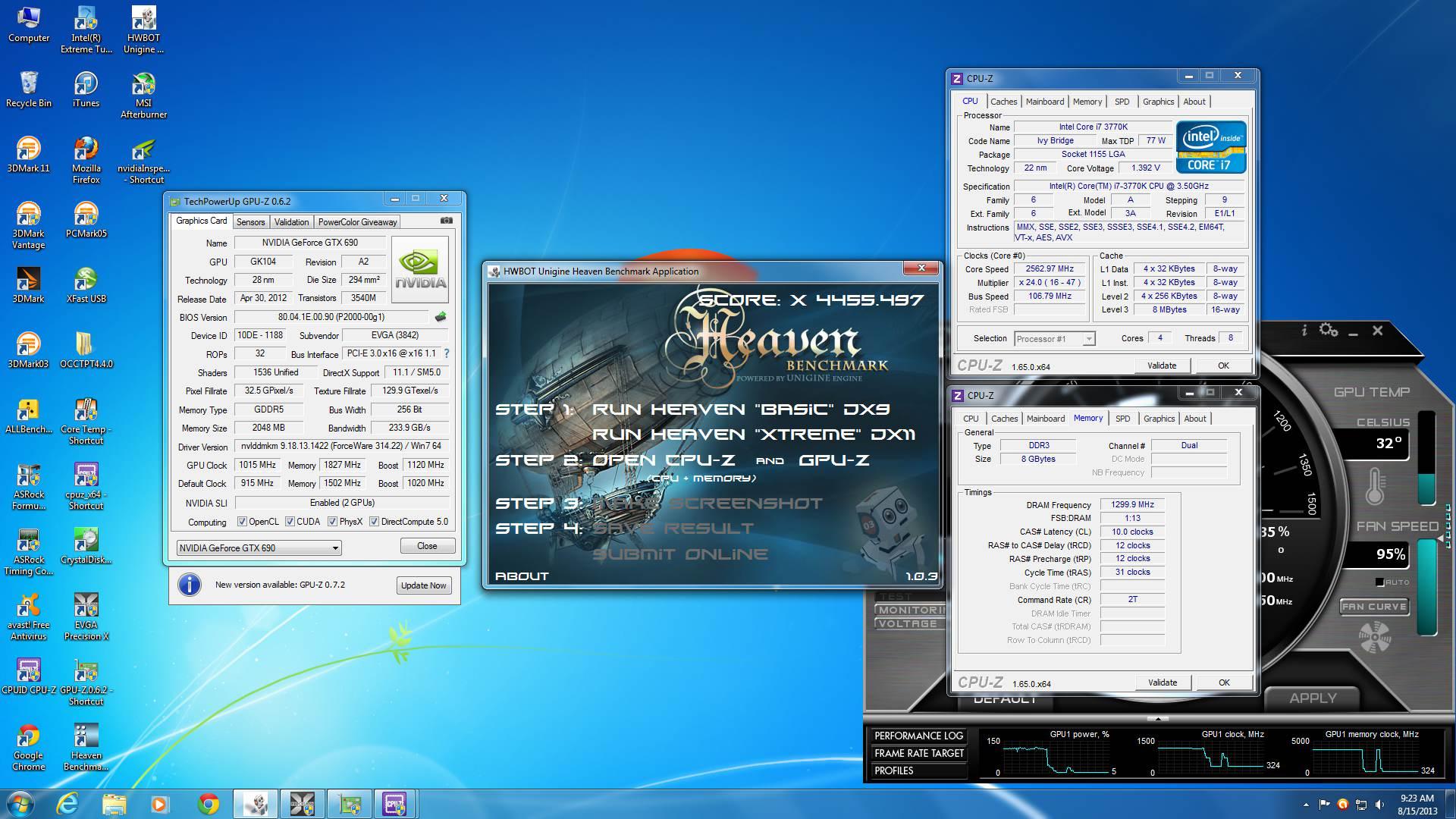Click OK in the lower CPU-Z window

point(1224,682)
